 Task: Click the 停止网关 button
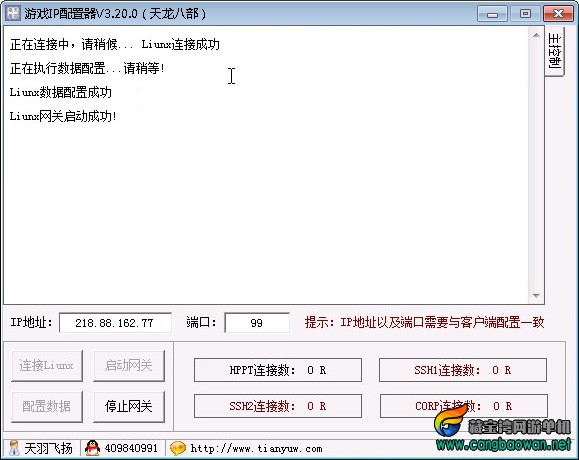click(129, 406)
